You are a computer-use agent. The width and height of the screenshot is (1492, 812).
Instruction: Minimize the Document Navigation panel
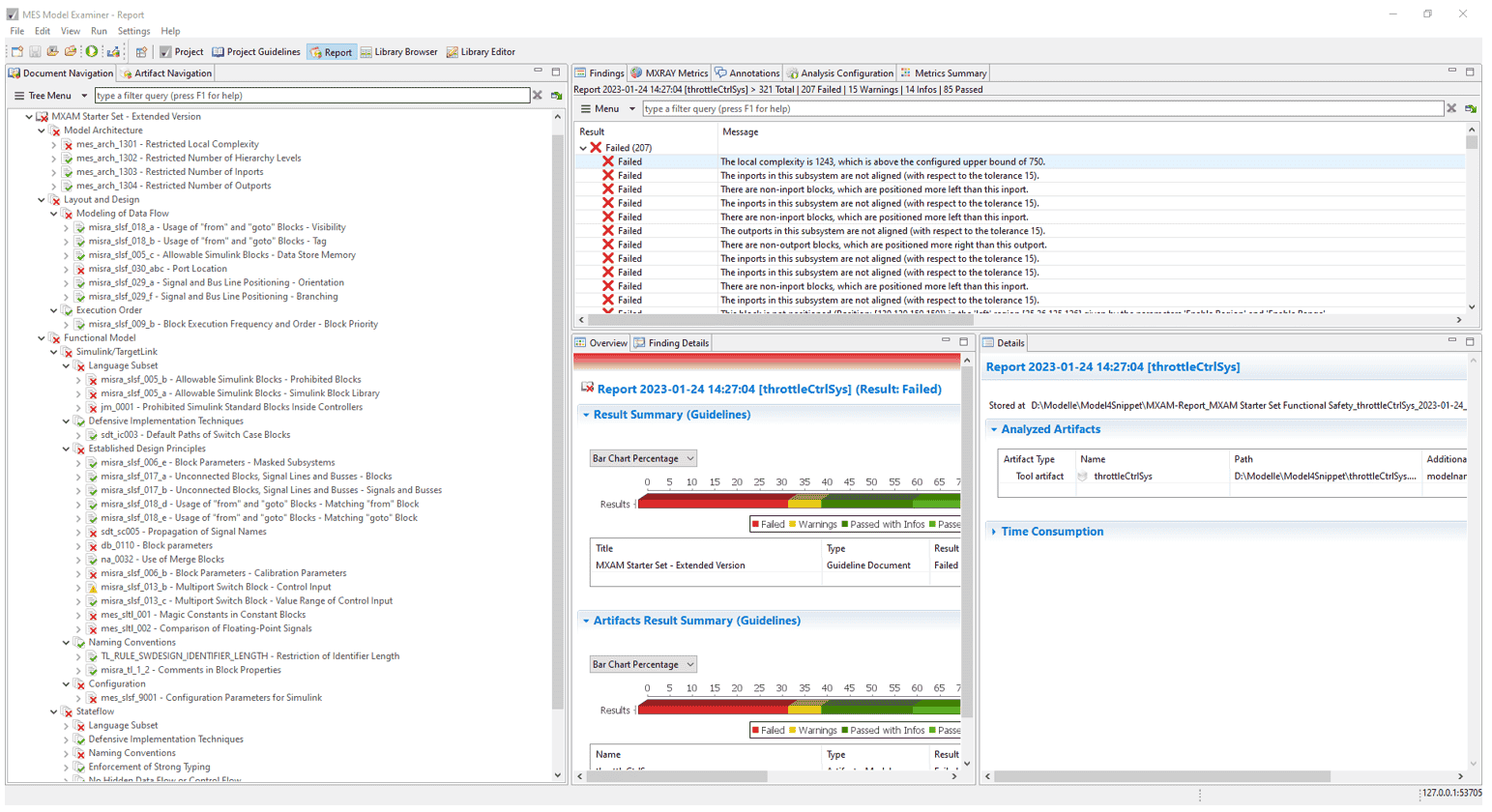[x=538, y=72]
